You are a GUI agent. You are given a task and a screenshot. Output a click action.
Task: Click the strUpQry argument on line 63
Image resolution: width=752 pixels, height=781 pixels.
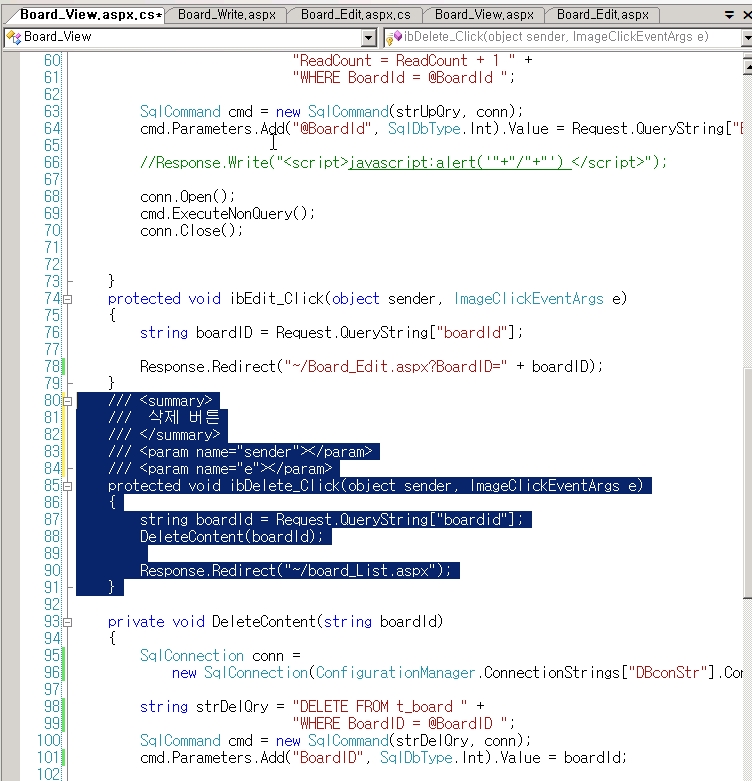[x=428, y=111]
